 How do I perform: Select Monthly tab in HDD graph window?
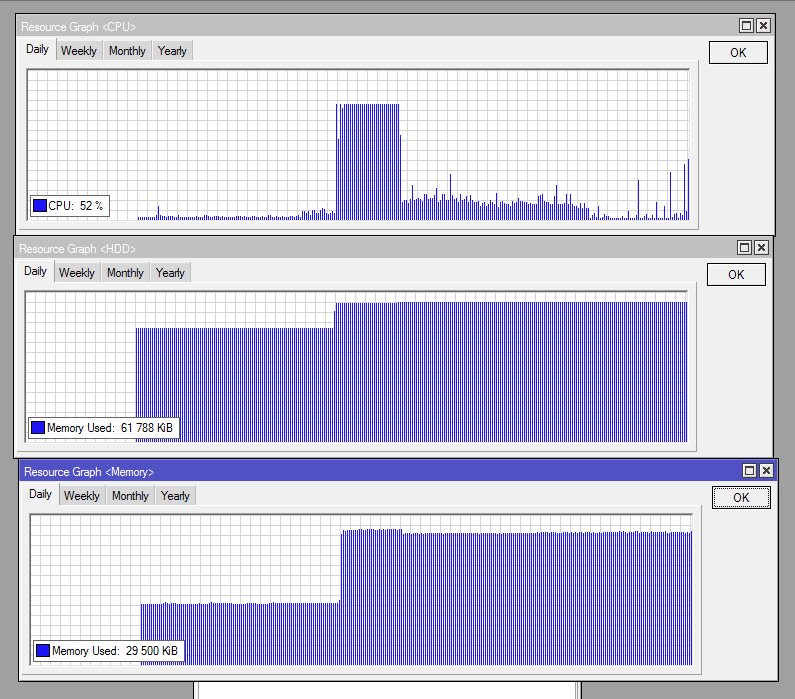click(x=125, y=273)
